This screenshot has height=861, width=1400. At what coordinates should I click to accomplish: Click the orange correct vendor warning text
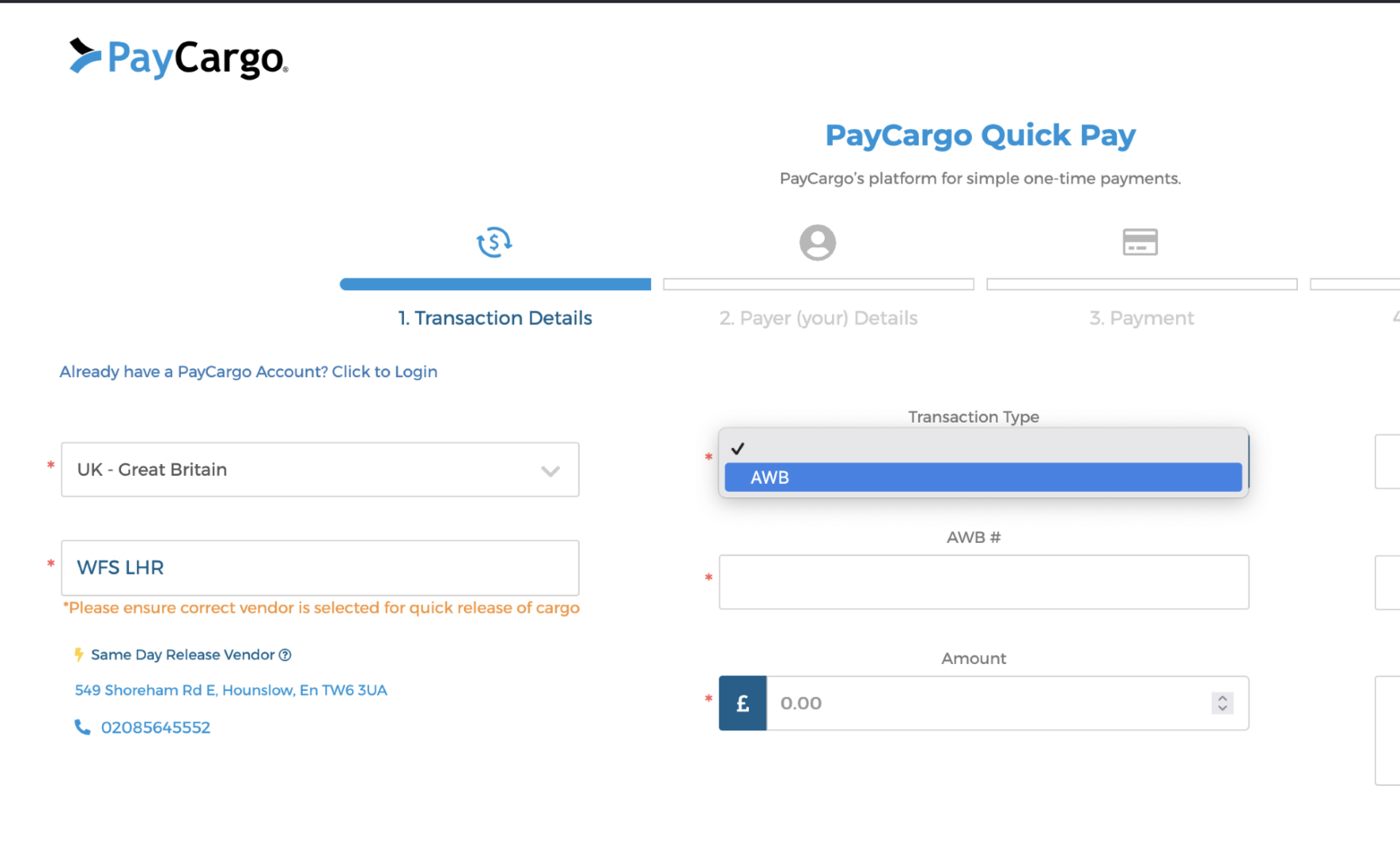point(321,607)
